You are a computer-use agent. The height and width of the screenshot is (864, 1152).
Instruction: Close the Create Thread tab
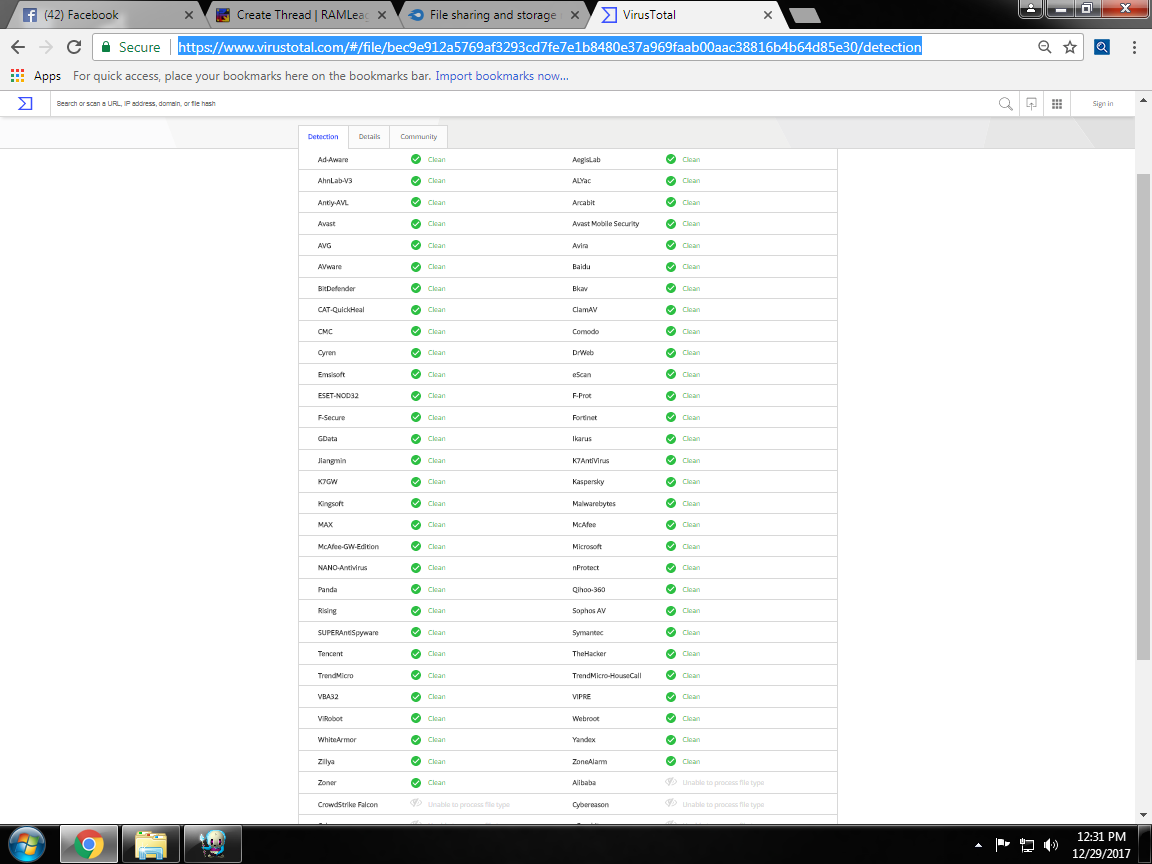click(382, 15)
